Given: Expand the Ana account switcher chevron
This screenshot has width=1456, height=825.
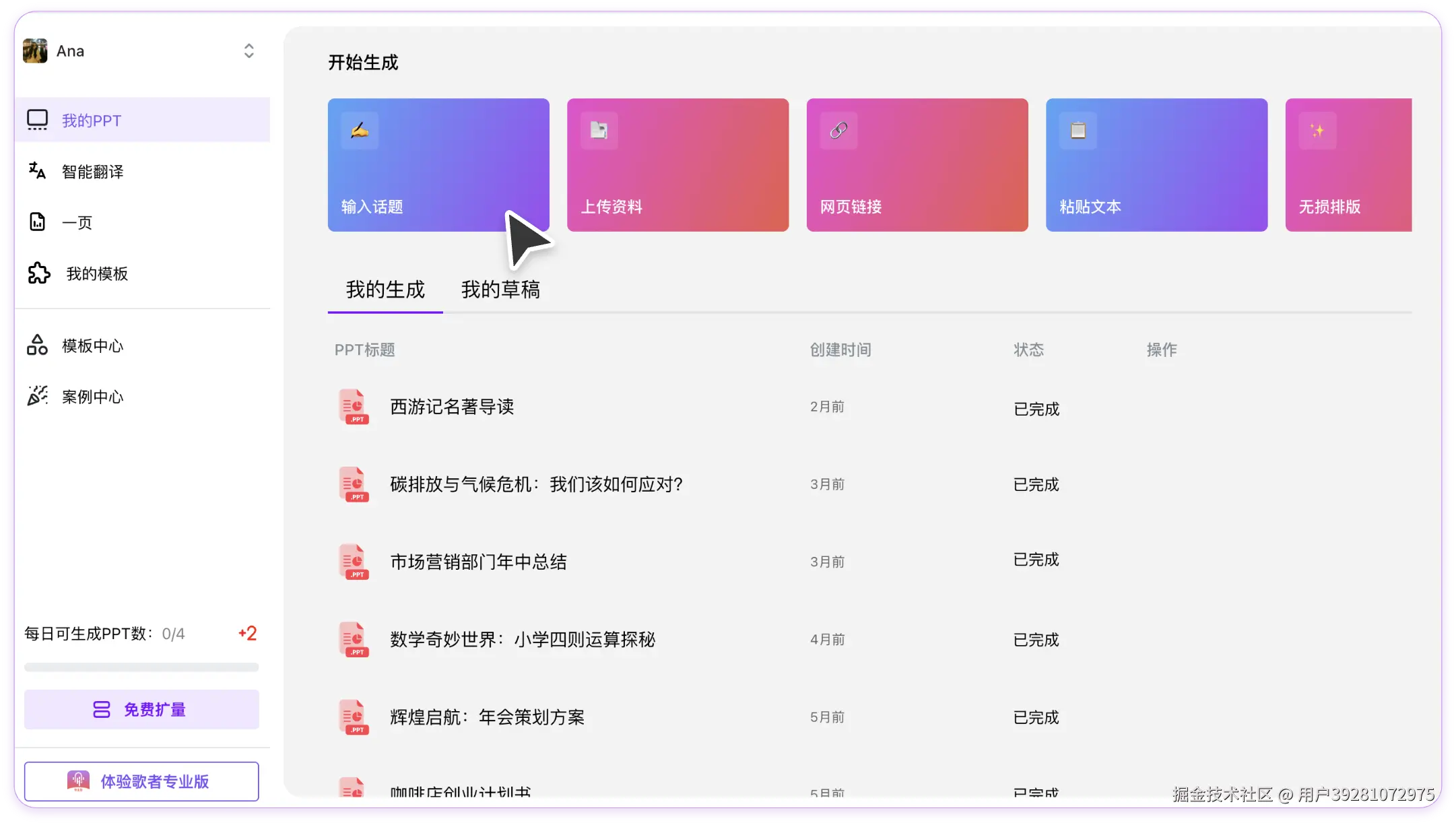Looking at the screenshot, I should click(249, 51).
